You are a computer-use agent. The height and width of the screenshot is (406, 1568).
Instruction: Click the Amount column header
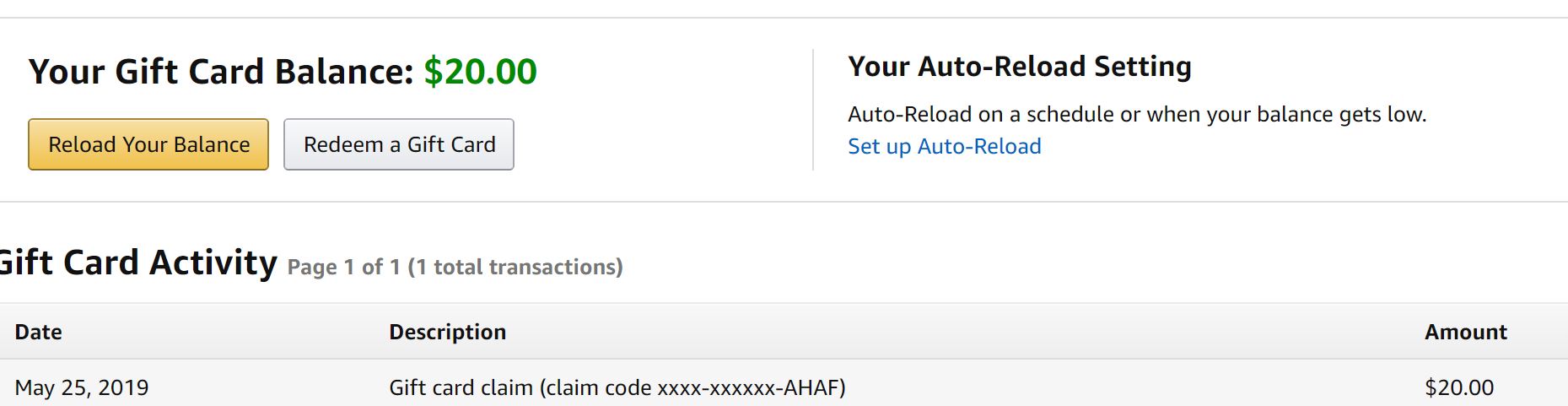[1465, 332]
